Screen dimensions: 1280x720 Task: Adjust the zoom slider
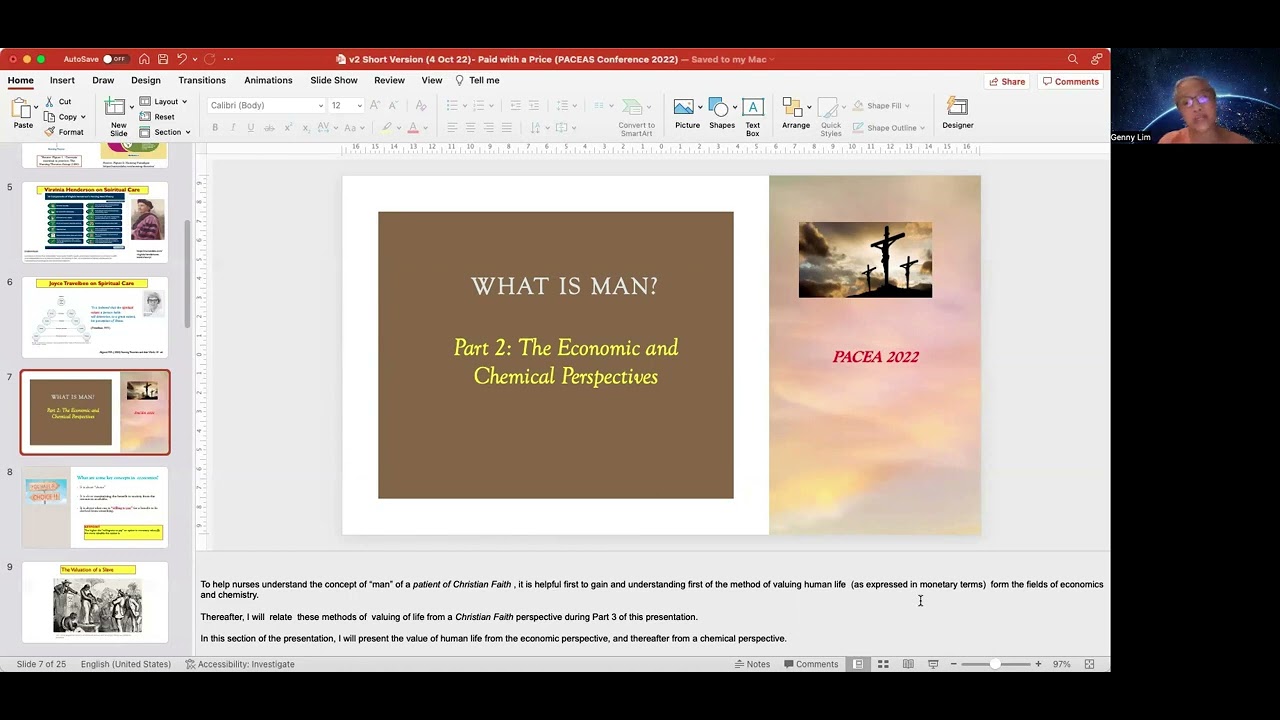point(995,664)
